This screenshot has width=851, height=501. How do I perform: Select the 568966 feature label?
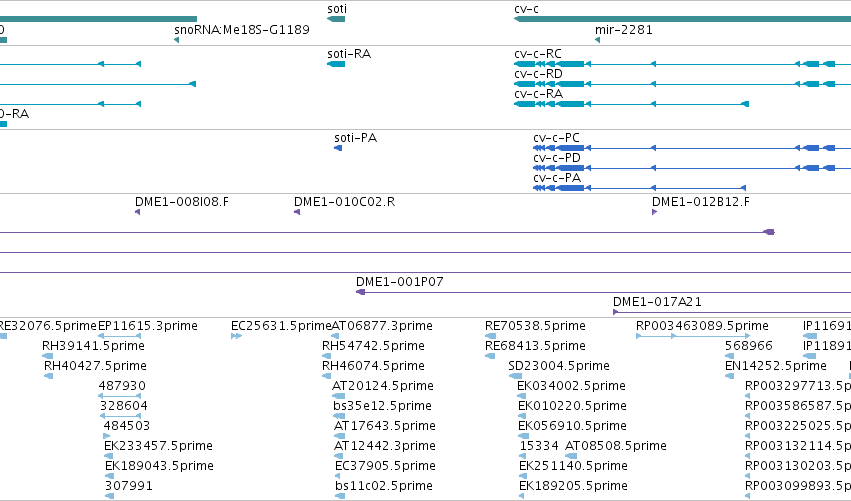click(x=748, y=346)
